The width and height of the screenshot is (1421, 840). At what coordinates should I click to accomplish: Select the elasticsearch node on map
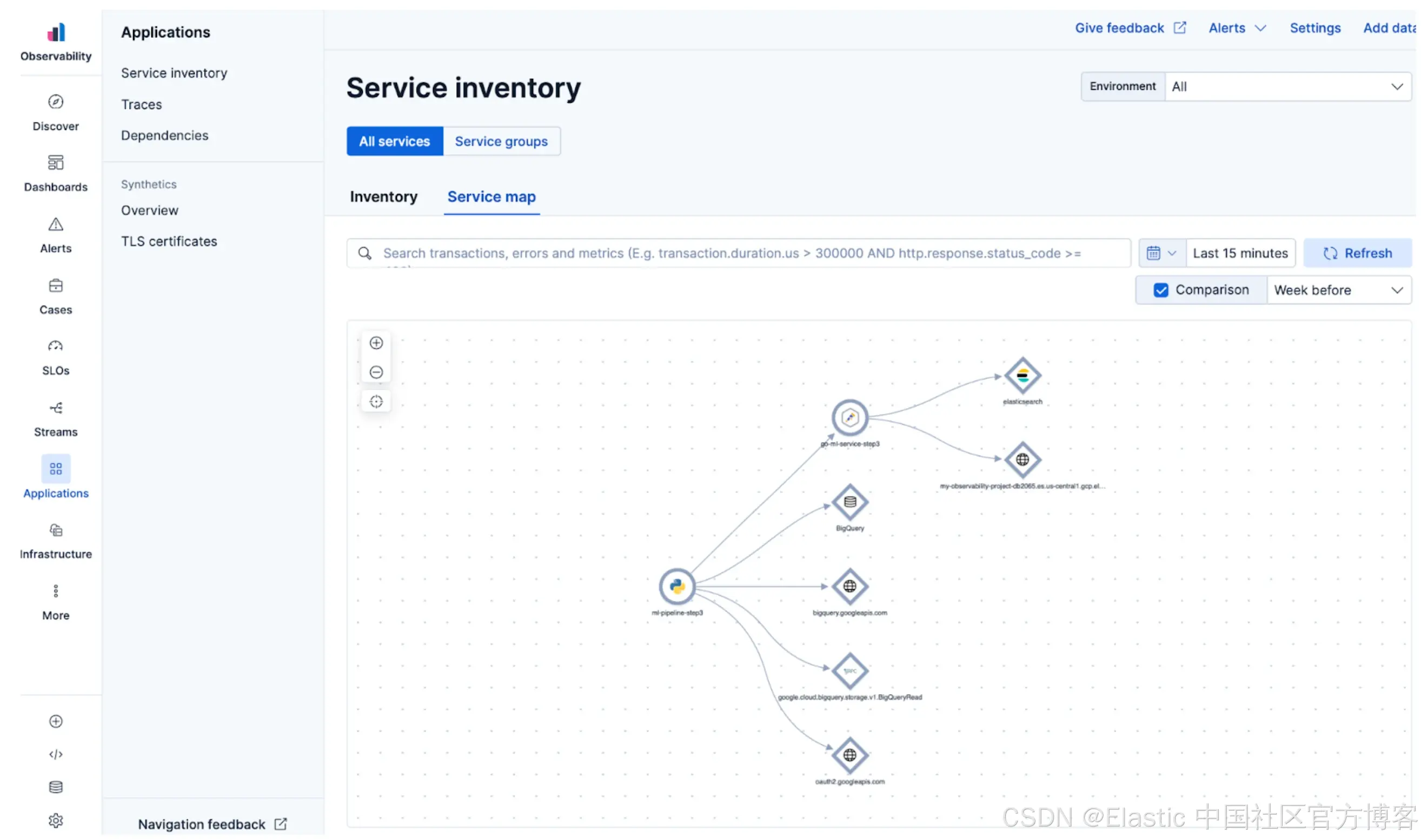(x=1024, y=376)
